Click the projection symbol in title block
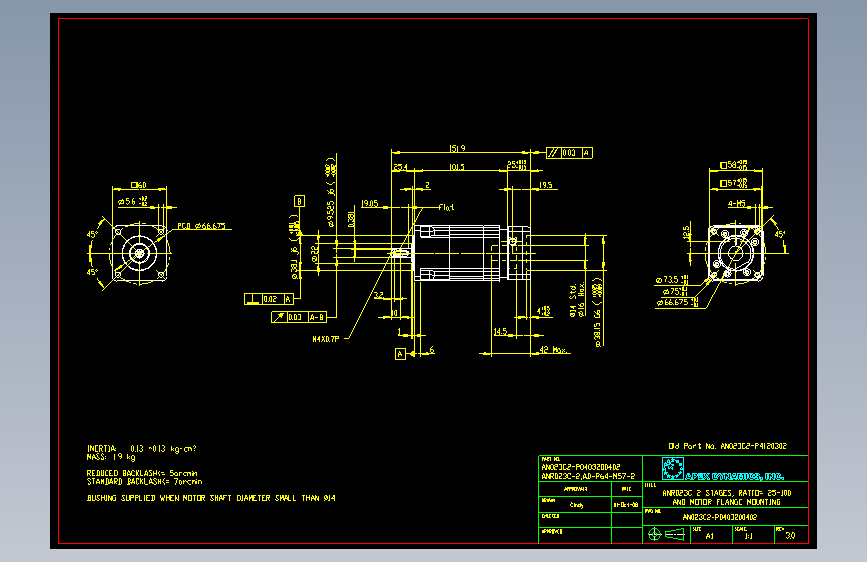867x562 pixels. [666, 534]
